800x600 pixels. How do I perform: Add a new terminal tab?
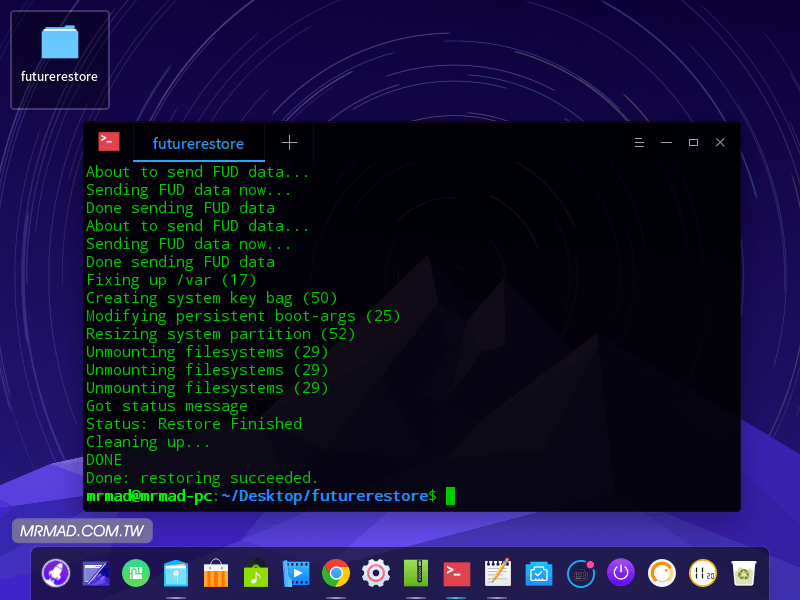coord(289,143)
